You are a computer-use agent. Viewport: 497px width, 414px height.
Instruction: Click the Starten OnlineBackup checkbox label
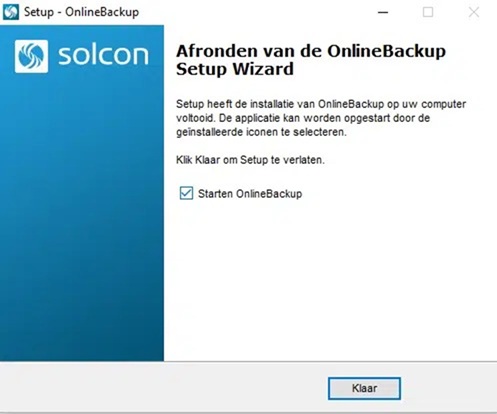coord(250,194)
